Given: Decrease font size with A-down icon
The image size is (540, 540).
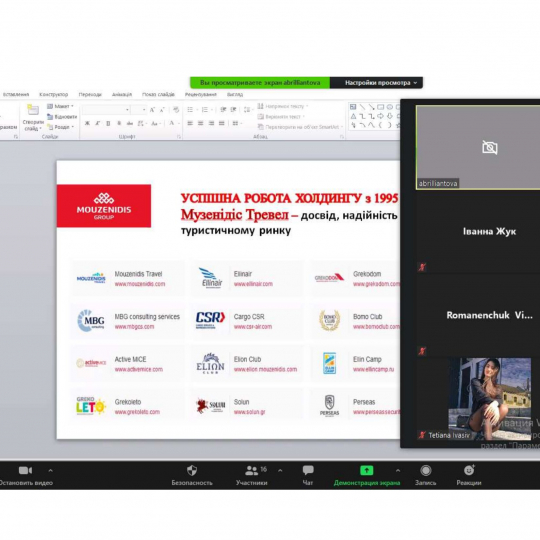Looking at the screenshot, I should [162, 110].
